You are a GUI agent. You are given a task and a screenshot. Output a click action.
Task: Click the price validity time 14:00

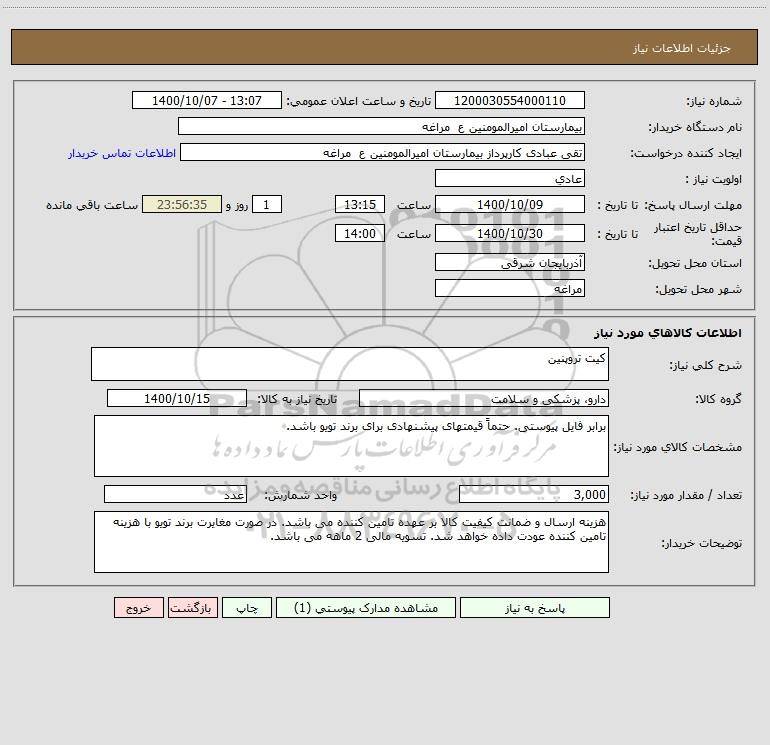(359, 233)
